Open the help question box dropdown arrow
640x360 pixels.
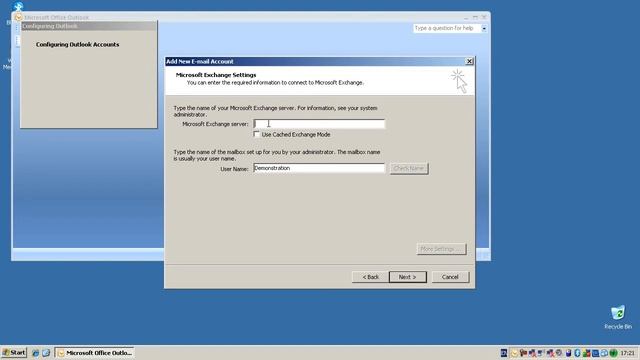tap(484, 29)
